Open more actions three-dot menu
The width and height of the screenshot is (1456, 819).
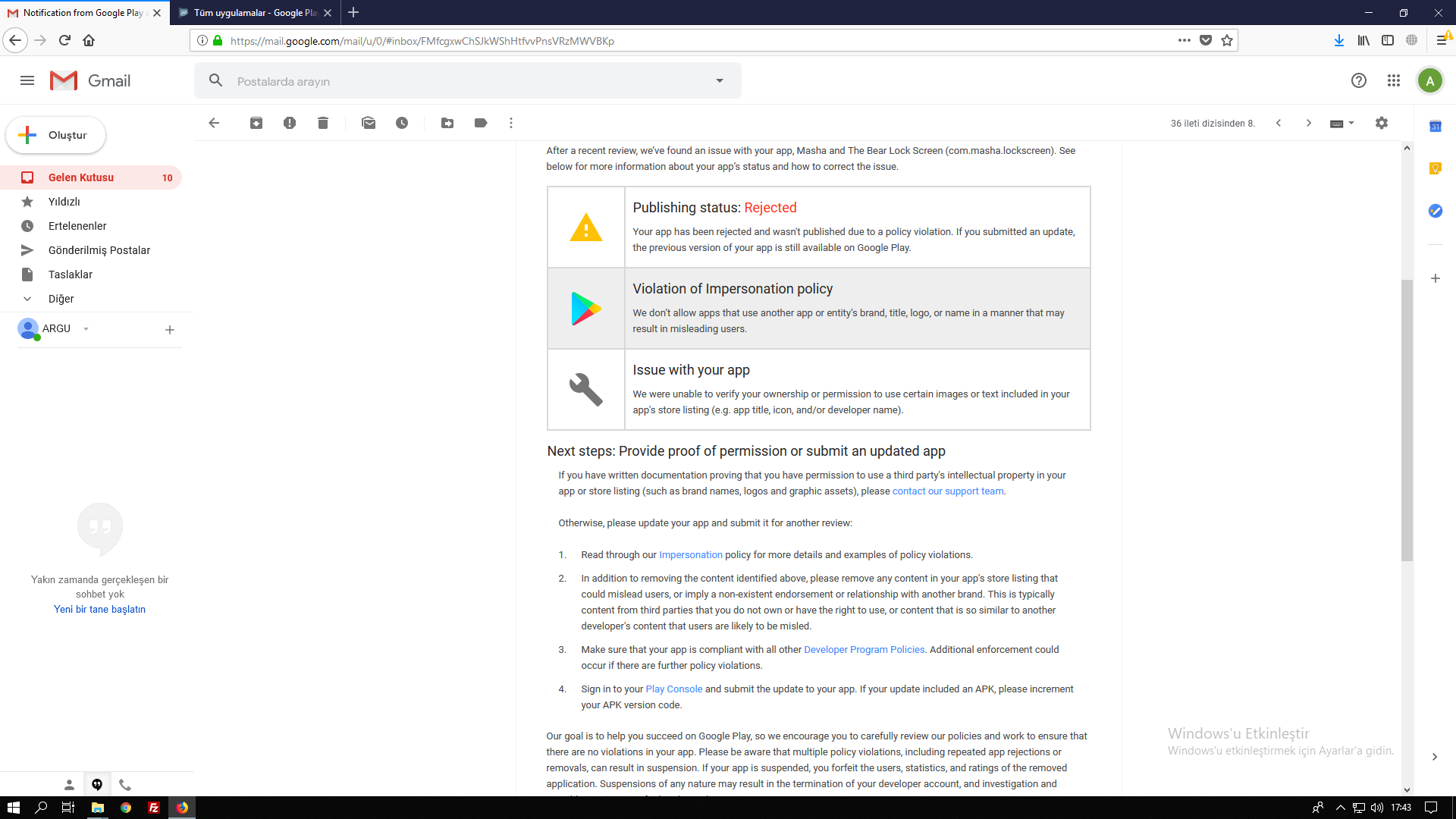[511, 123]
